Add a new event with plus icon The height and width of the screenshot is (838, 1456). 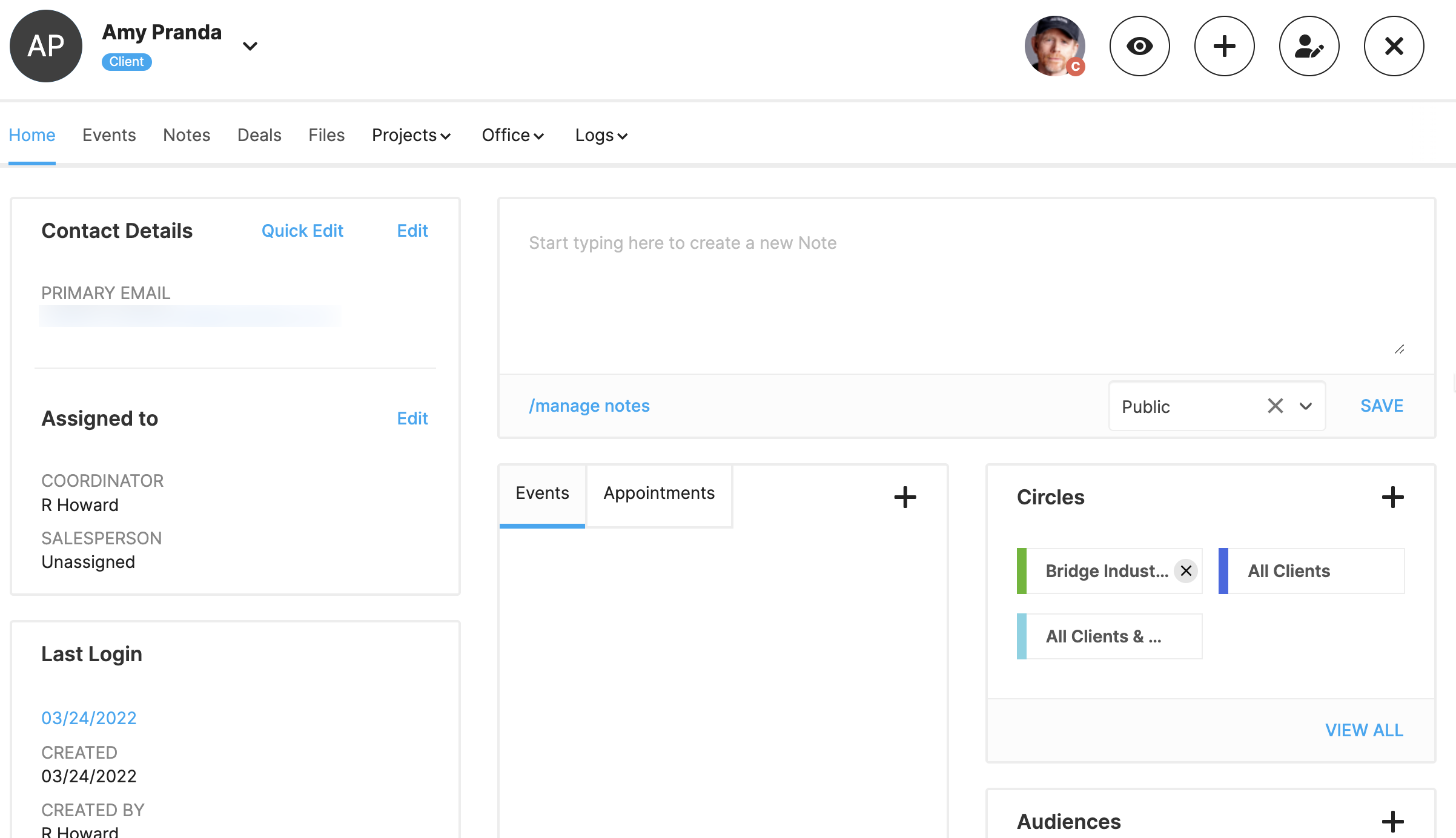point(905,497)
